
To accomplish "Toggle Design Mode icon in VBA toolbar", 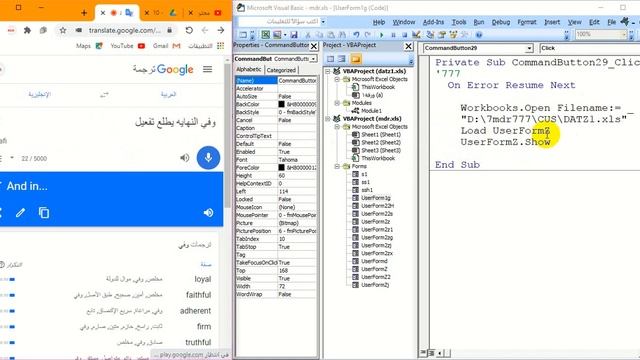I will tap(416, 35).
